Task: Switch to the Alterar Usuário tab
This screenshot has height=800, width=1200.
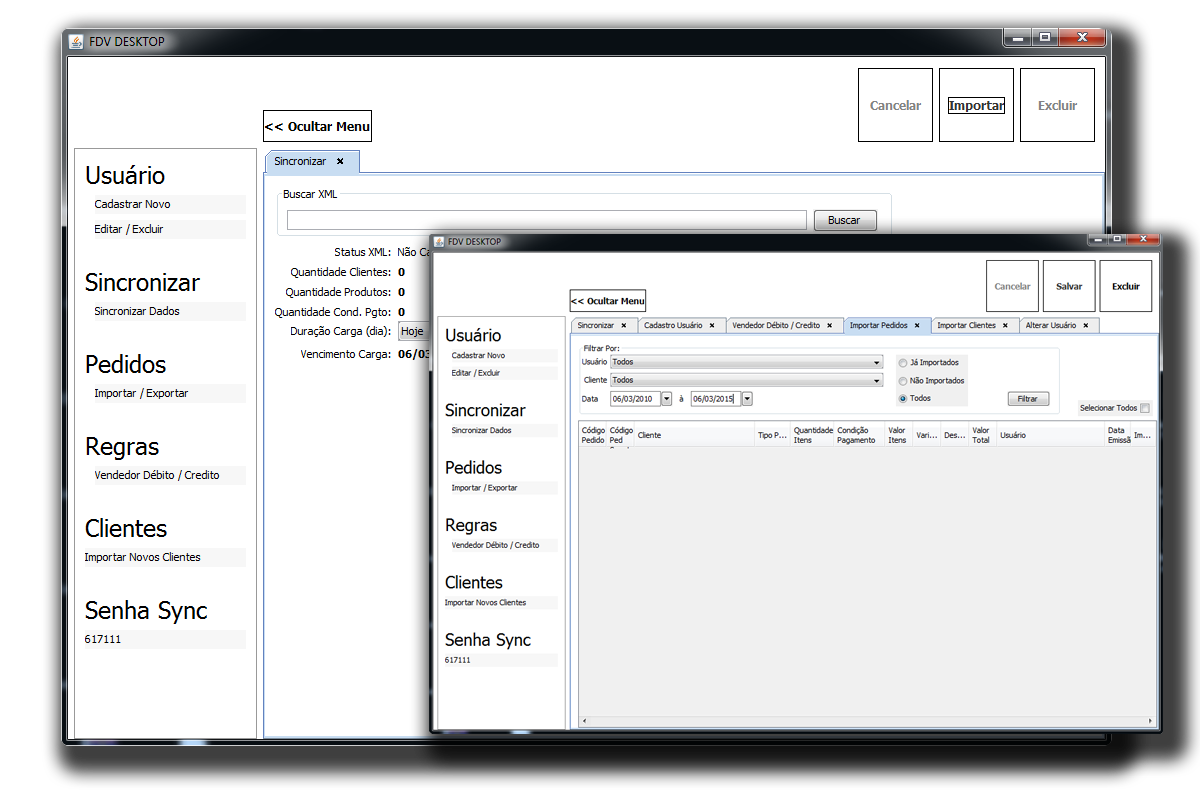Action: click(1050, 326)
